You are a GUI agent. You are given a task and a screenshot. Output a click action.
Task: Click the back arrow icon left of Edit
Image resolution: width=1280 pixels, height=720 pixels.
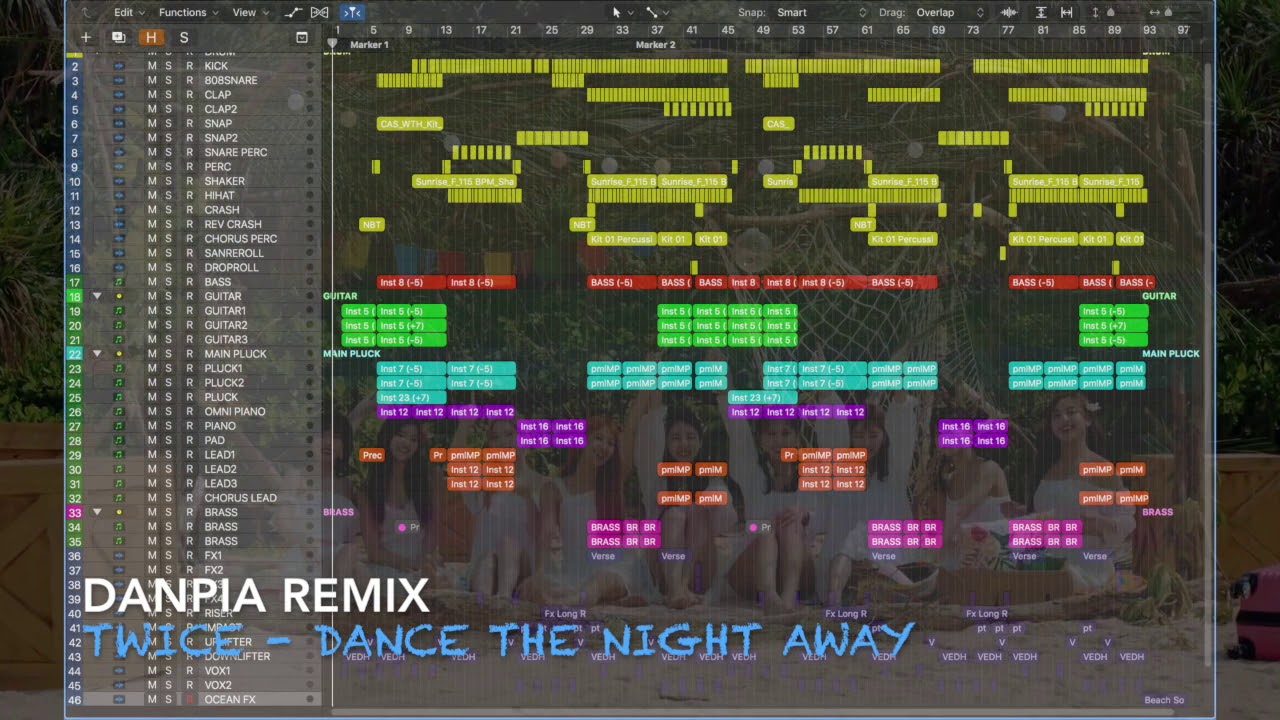(86, 12)
